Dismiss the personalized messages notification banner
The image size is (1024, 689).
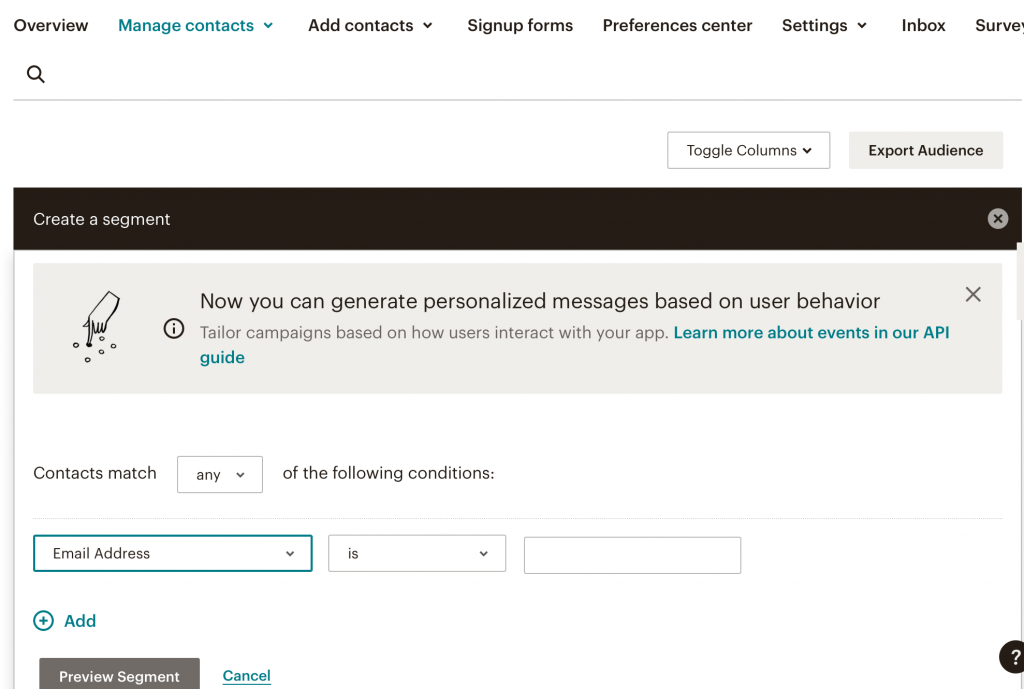tap(972, 294)
